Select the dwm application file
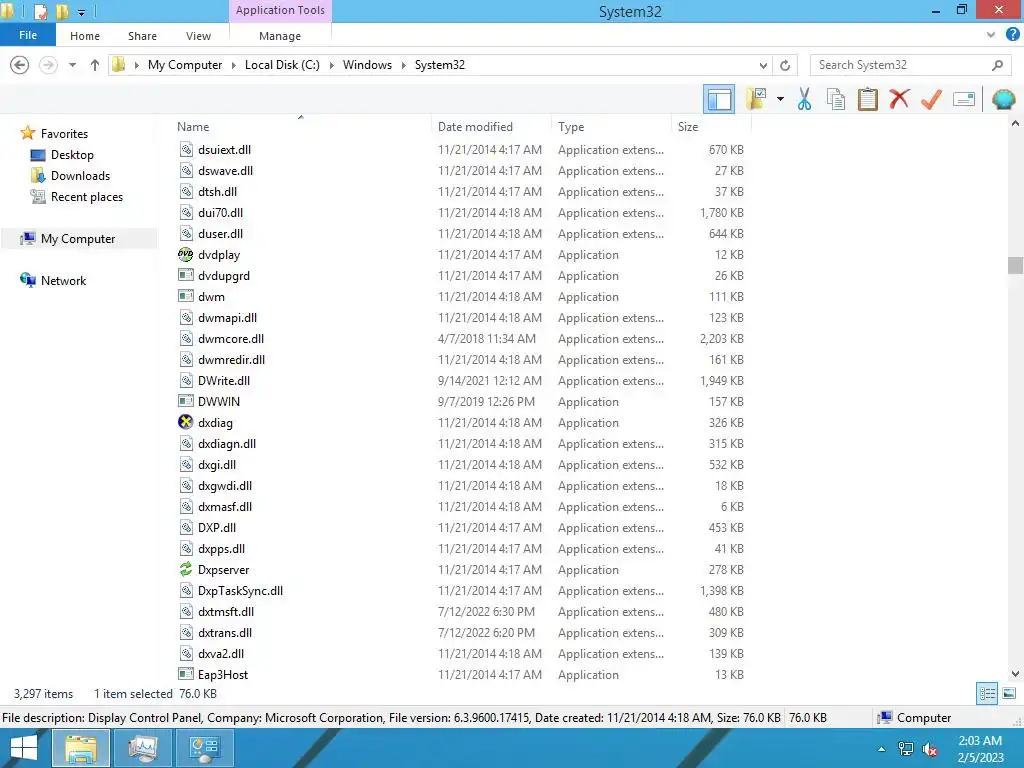This screenshot has height=768, width=1024. (x=212, y=296)
